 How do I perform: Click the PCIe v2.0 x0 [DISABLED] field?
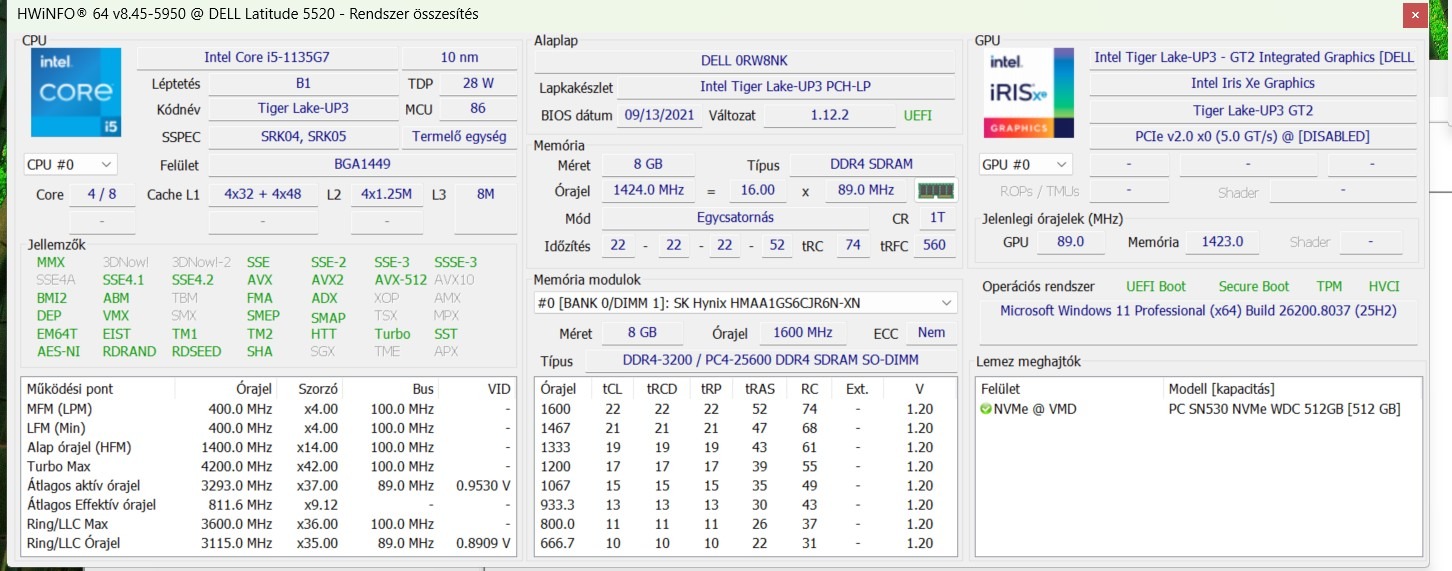(x=1253, y=136)
